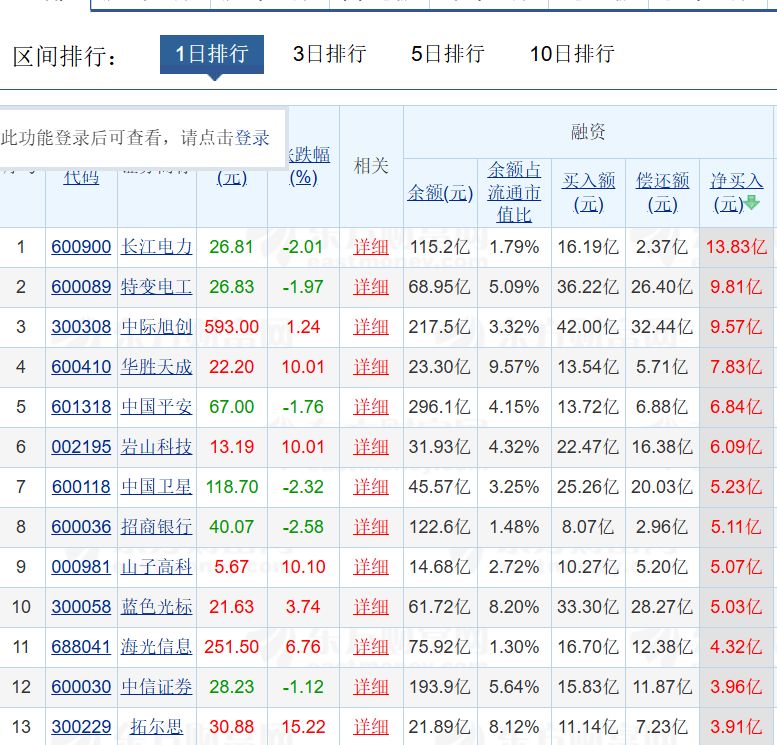Image resolution: width=777 pixels, height=745 pixels.
Task: Open 详细 link for 拓尔思
Action: click(371, 727)
